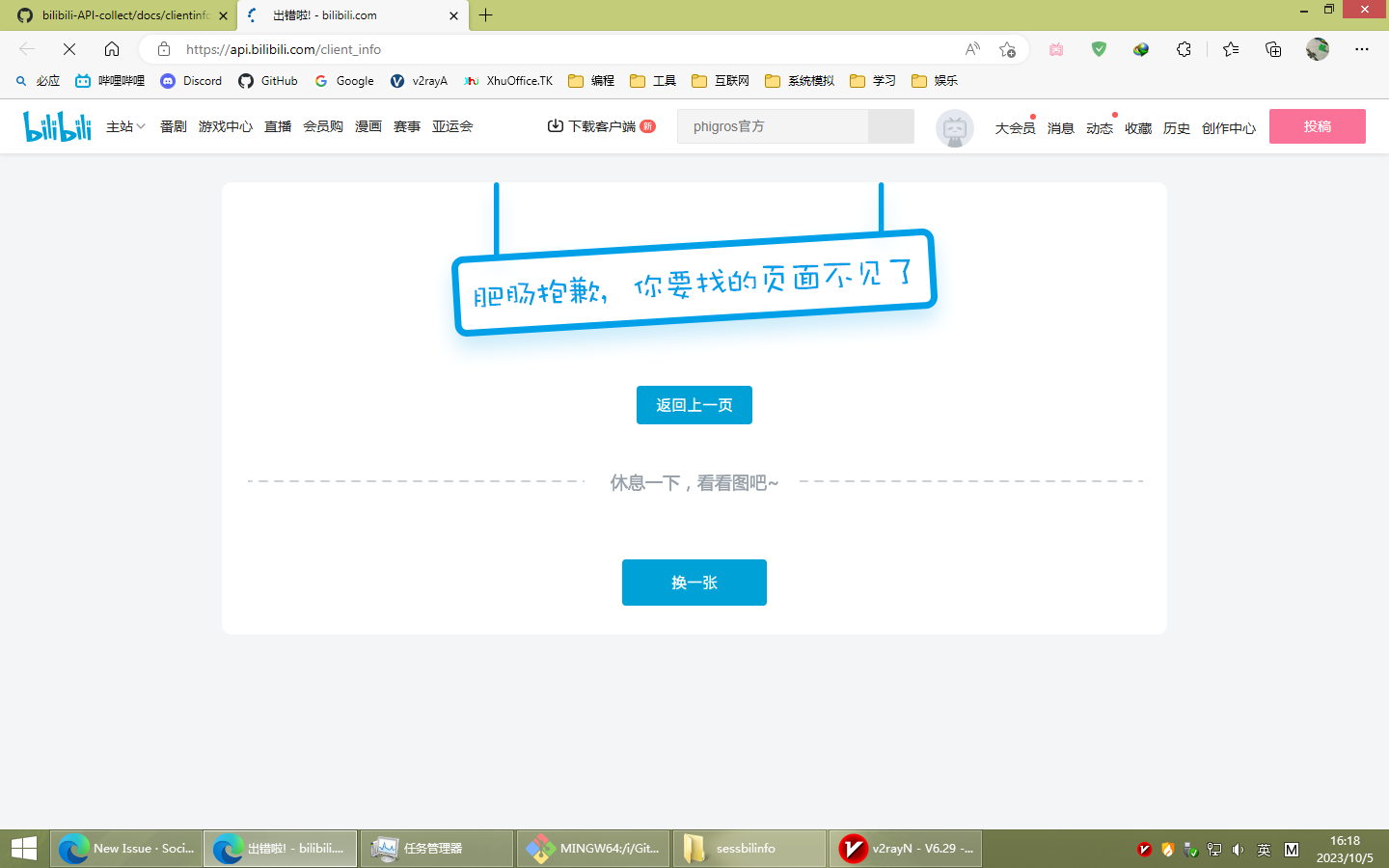The image size is (1389, 868).
Task: Open the Read aloud icon in address bar
Action: pyautogui.click(x=971, y=48)
